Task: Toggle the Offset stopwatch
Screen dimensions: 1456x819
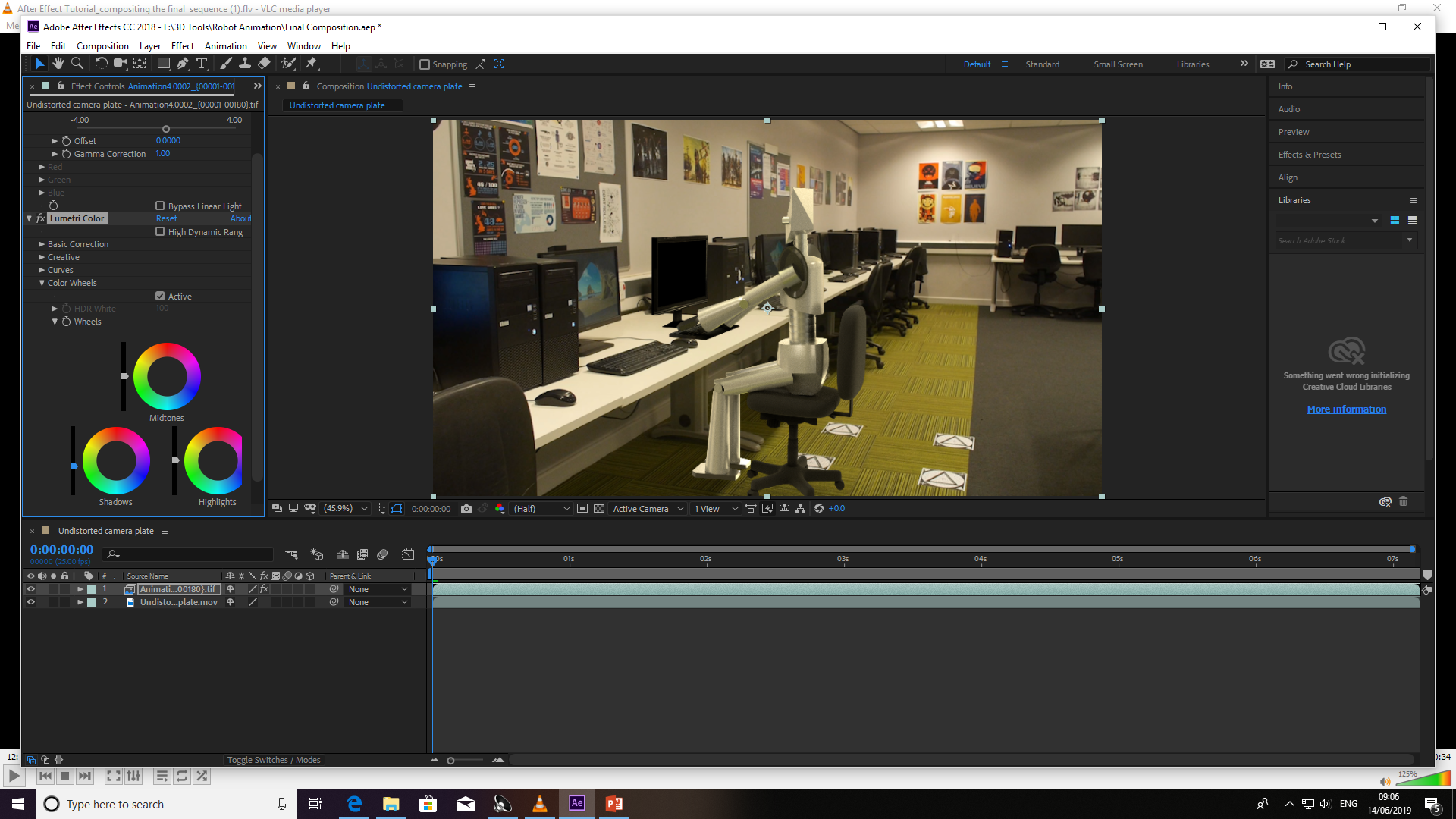Action: 67,141
